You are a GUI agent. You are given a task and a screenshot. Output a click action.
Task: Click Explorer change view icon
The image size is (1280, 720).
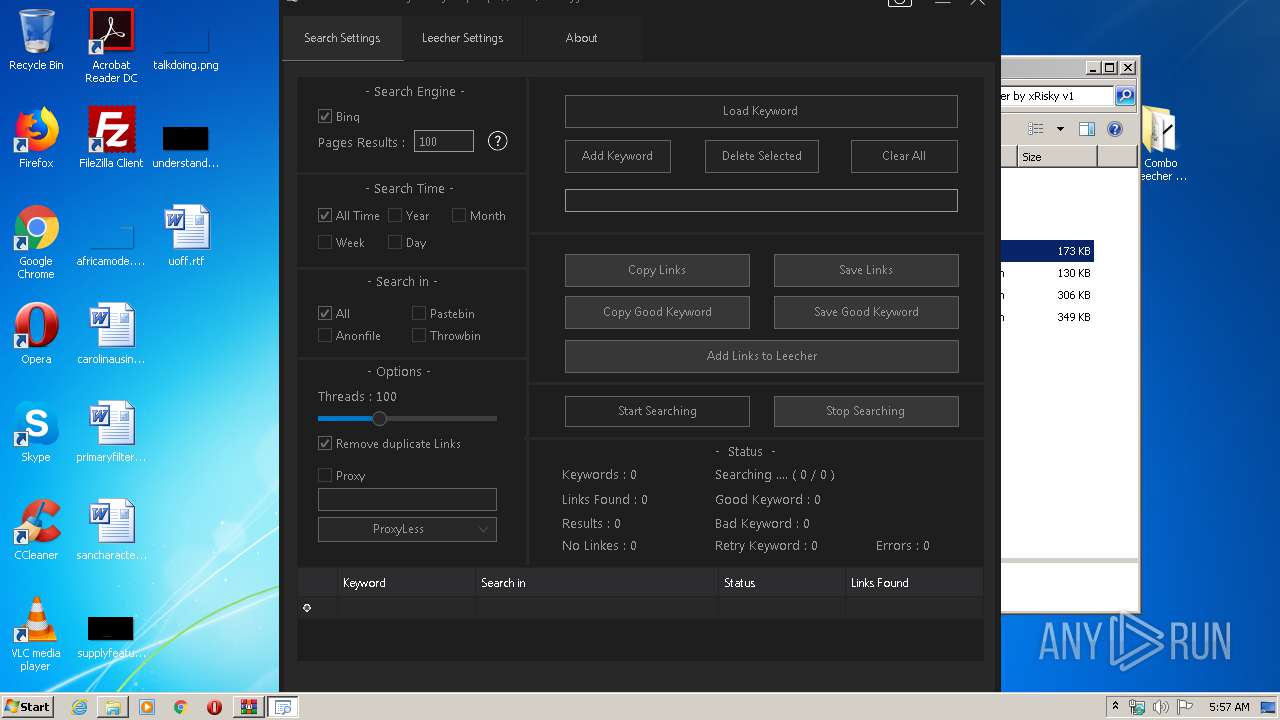click(1036, 129)
